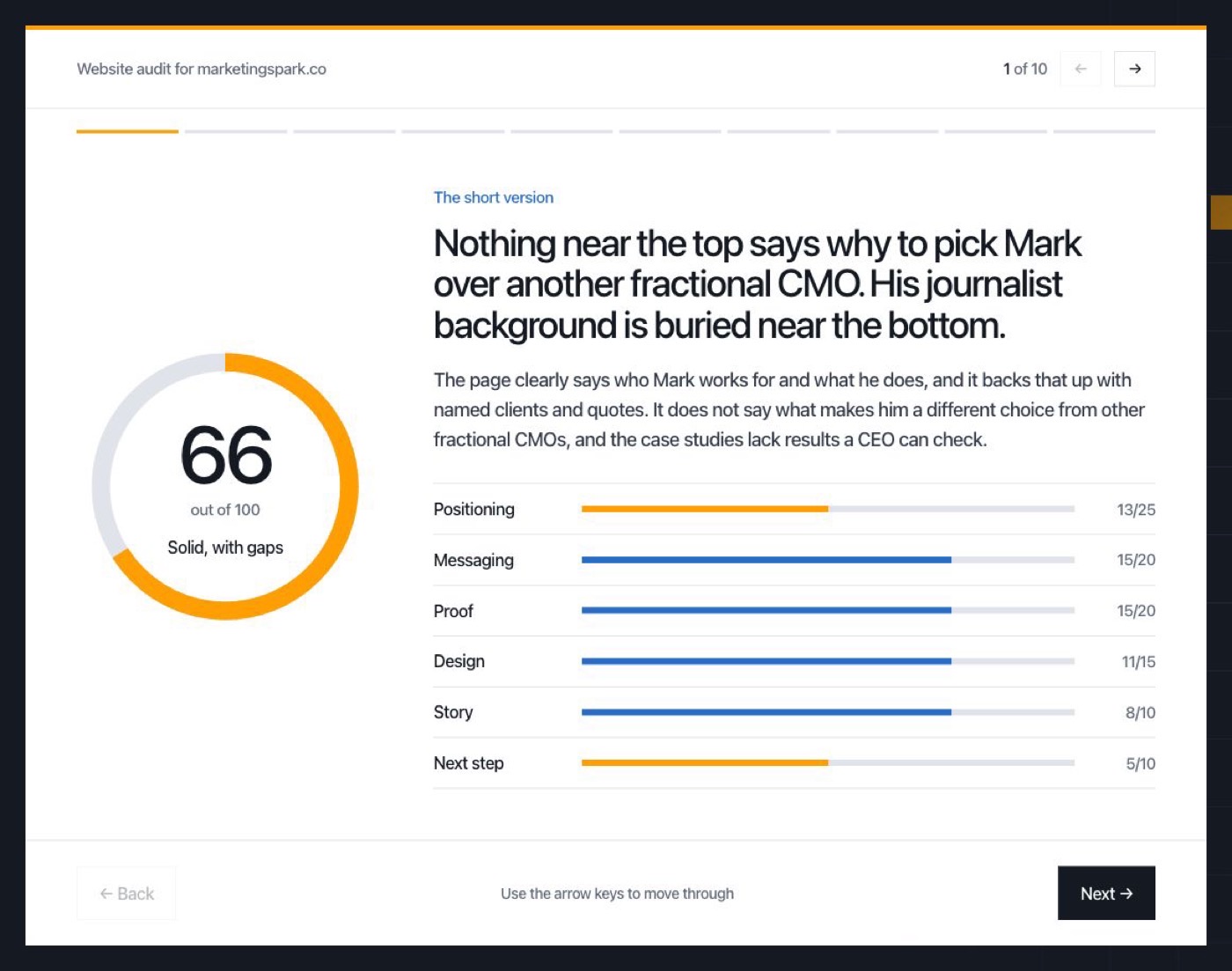Click the next-slide arrow icon beside "1 of 10"
The width and height of the screenshot is (1232, 971).
click(1134, 69)
